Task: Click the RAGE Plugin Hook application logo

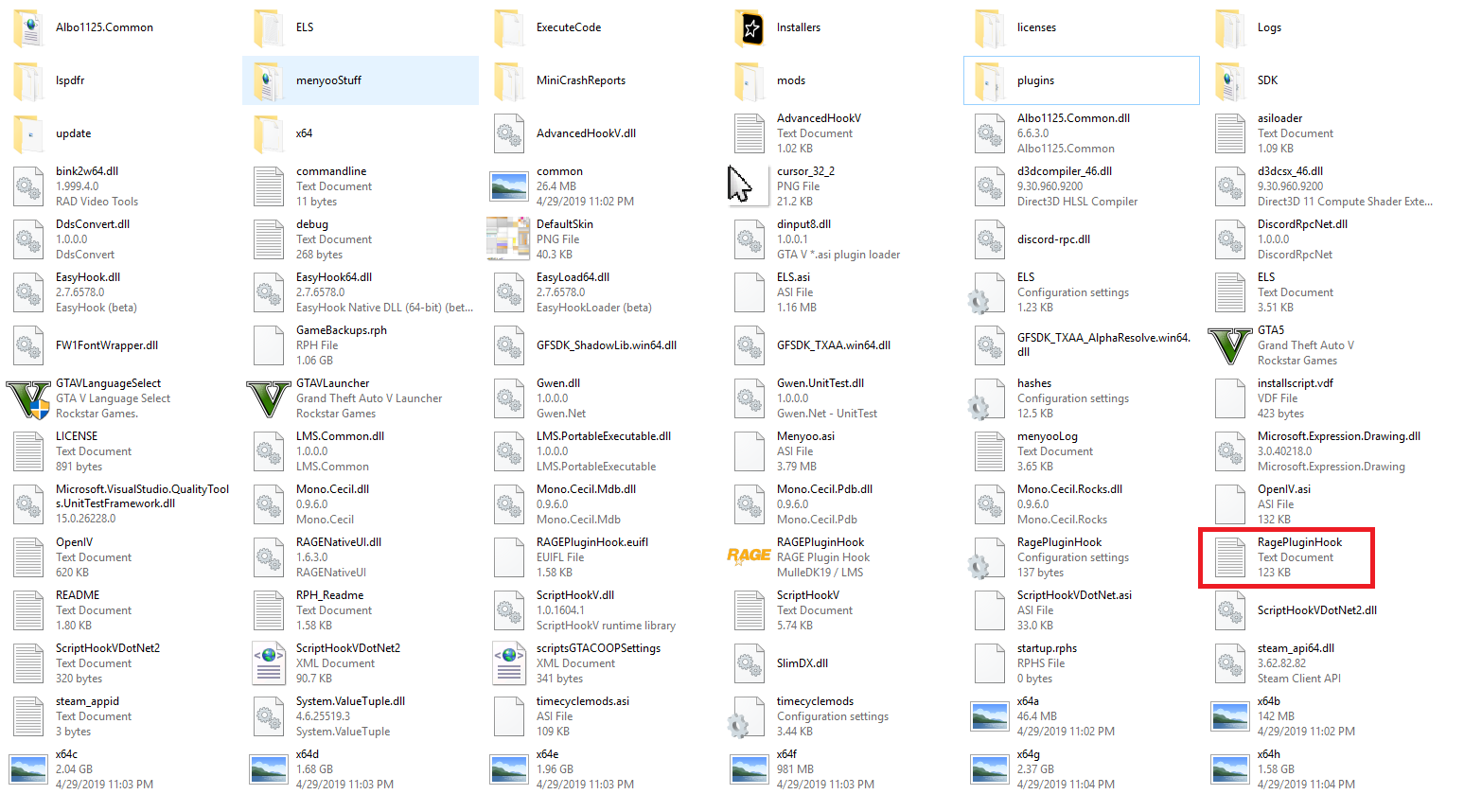Action: pyautogui.click(x=750, y=556)
